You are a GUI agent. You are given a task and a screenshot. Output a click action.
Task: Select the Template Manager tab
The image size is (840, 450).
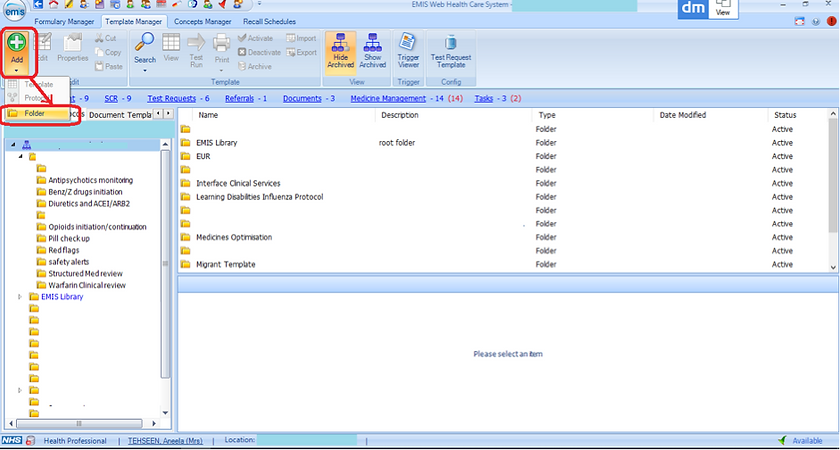(133, 21)
